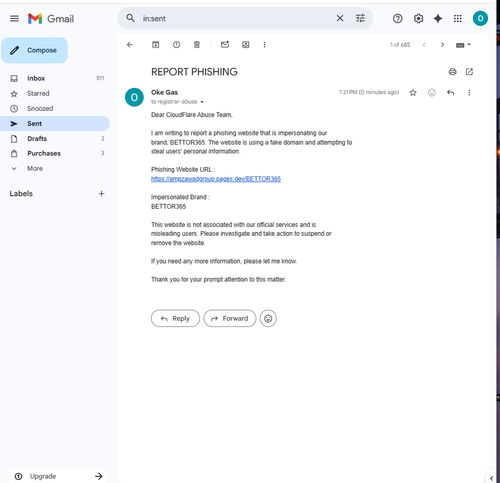Click the reply arrow in message header
This screenshot has height=483, width=500.
click(451, 93)
